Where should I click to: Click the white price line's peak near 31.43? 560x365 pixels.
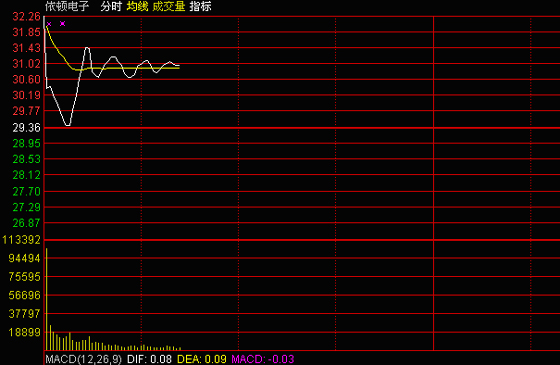tap(87, 48)
